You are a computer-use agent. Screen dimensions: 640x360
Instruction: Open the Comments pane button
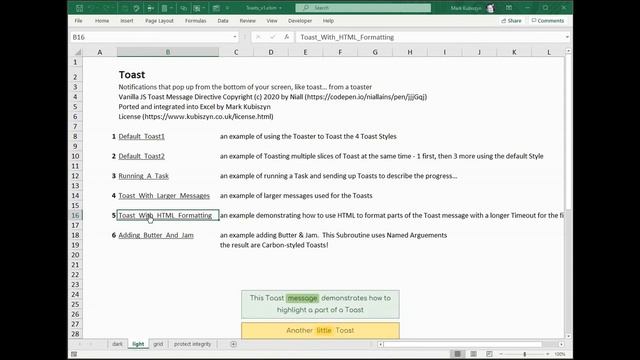548,21
